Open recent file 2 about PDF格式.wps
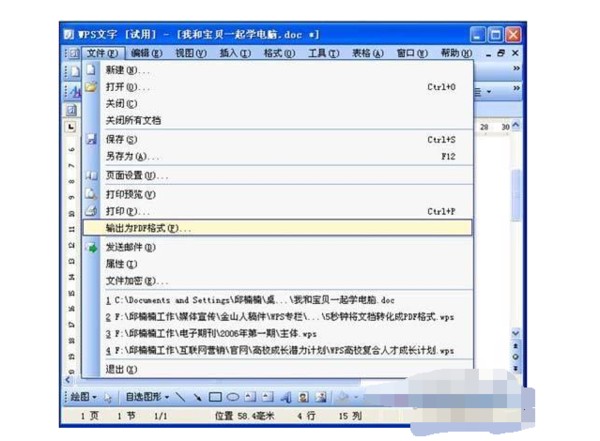Screen dimensions: 600x441 278,317
